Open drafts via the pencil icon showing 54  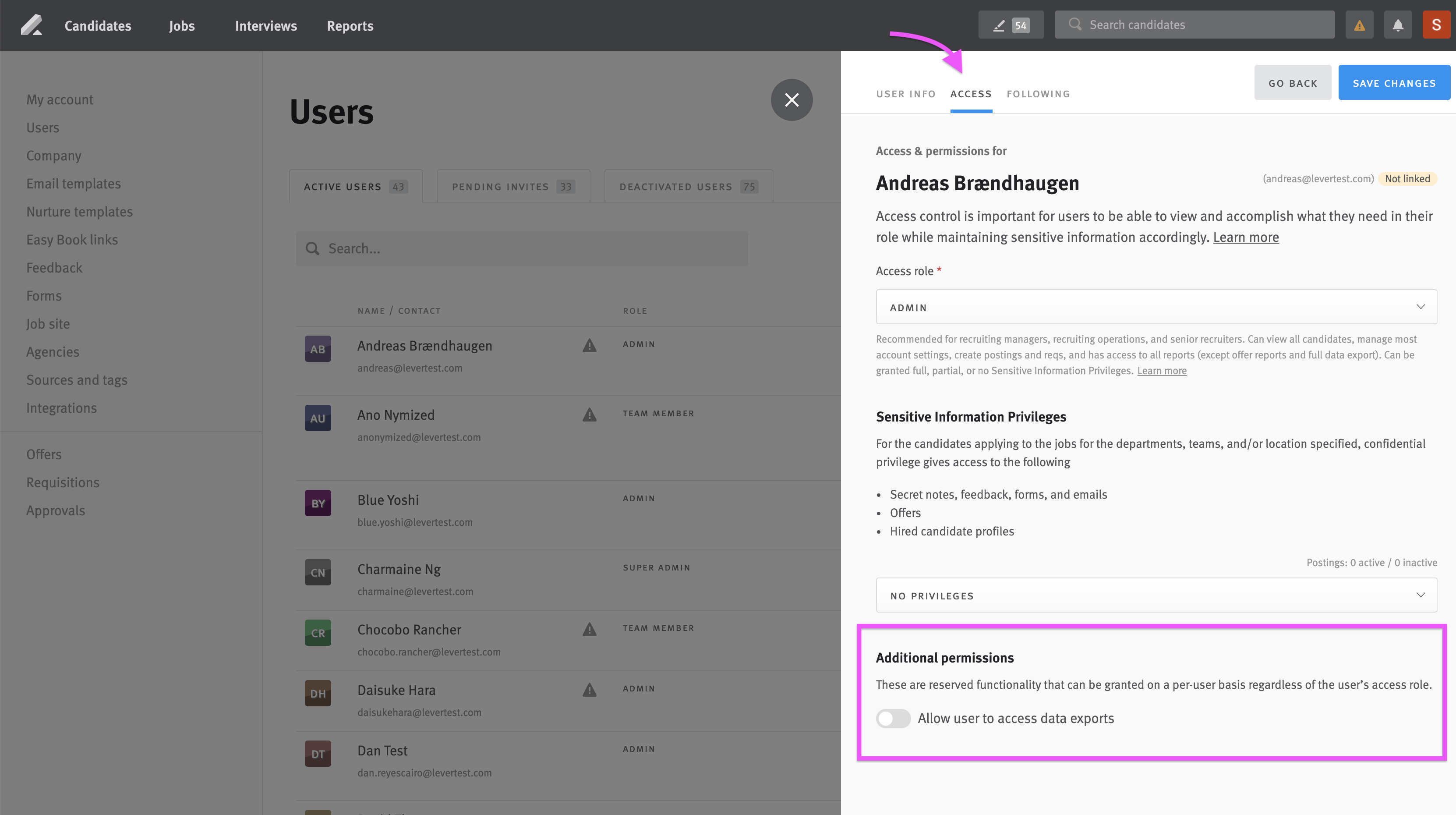(x=1011, y=25)
